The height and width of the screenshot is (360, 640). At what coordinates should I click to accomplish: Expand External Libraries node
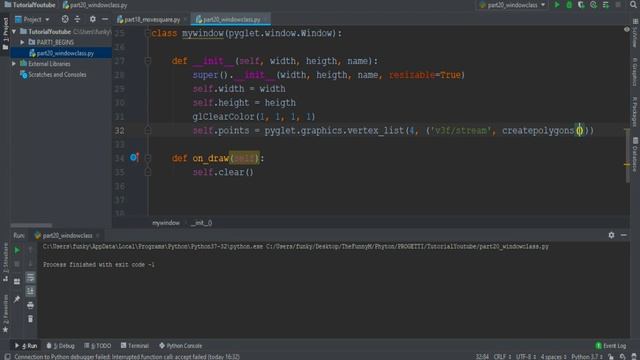point(14,64)
